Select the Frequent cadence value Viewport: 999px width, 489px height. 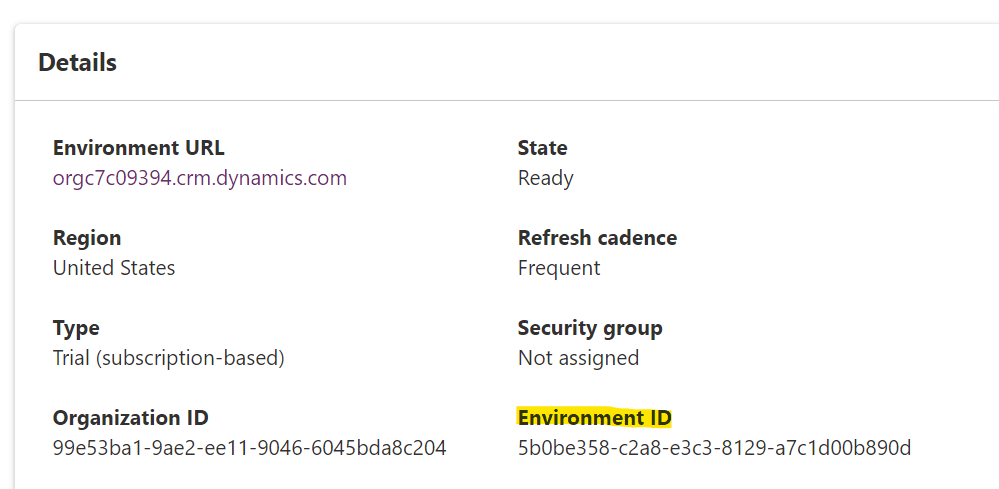[x=559, y=268]
